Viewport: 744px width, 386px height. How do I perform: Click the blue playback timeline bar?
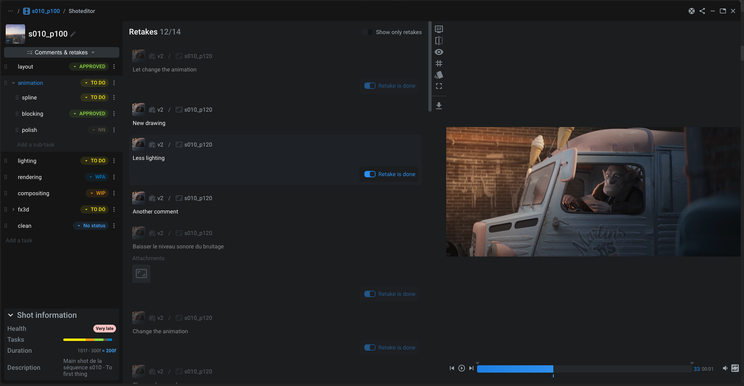(515, 369)
